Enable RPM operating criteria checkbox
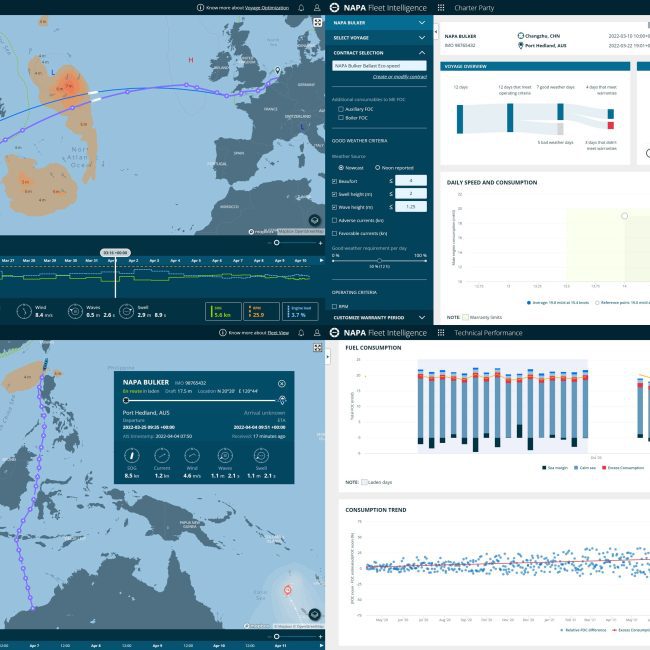Screen dimensions: 650x650 point(334,306)
